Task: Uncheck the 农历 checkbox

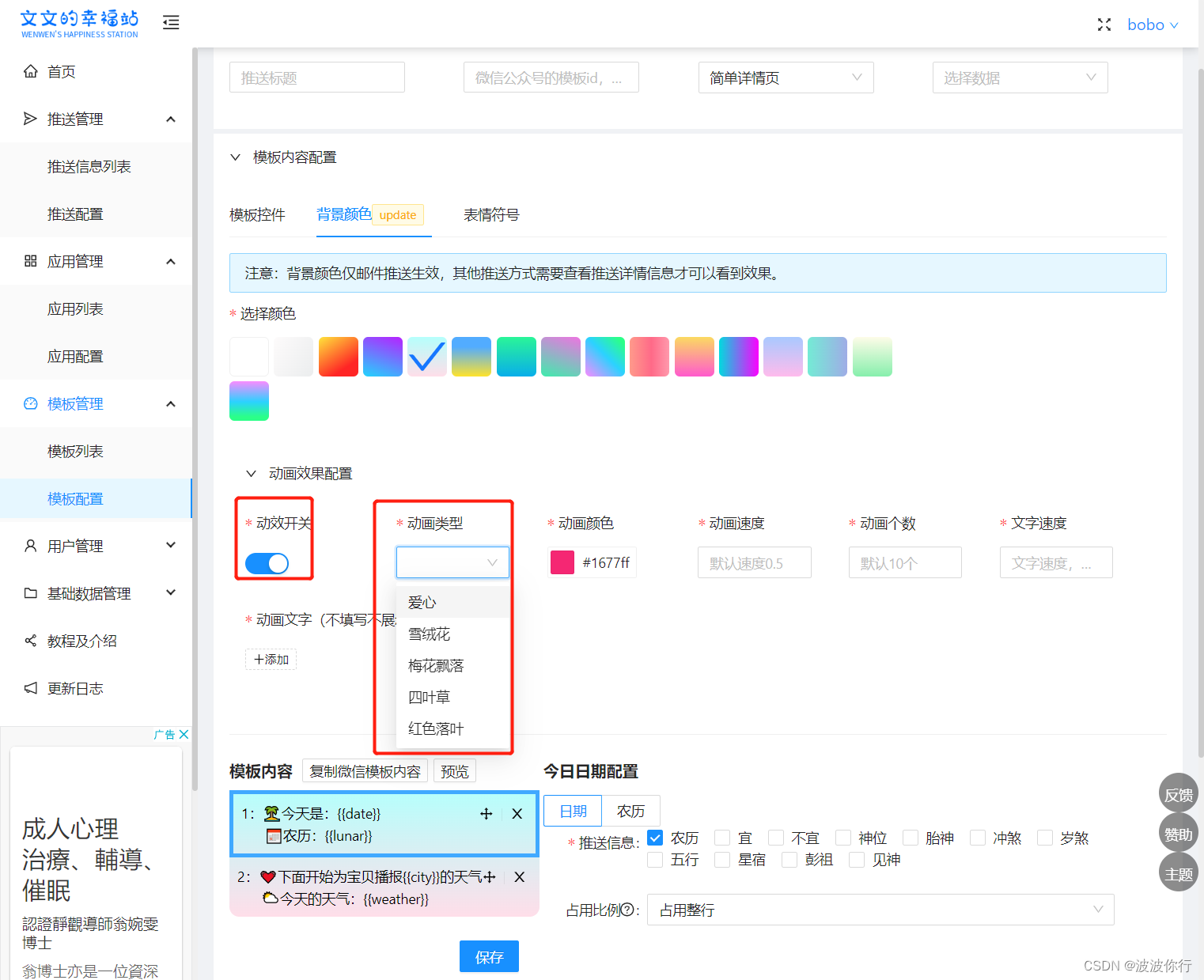Action: 655,838
